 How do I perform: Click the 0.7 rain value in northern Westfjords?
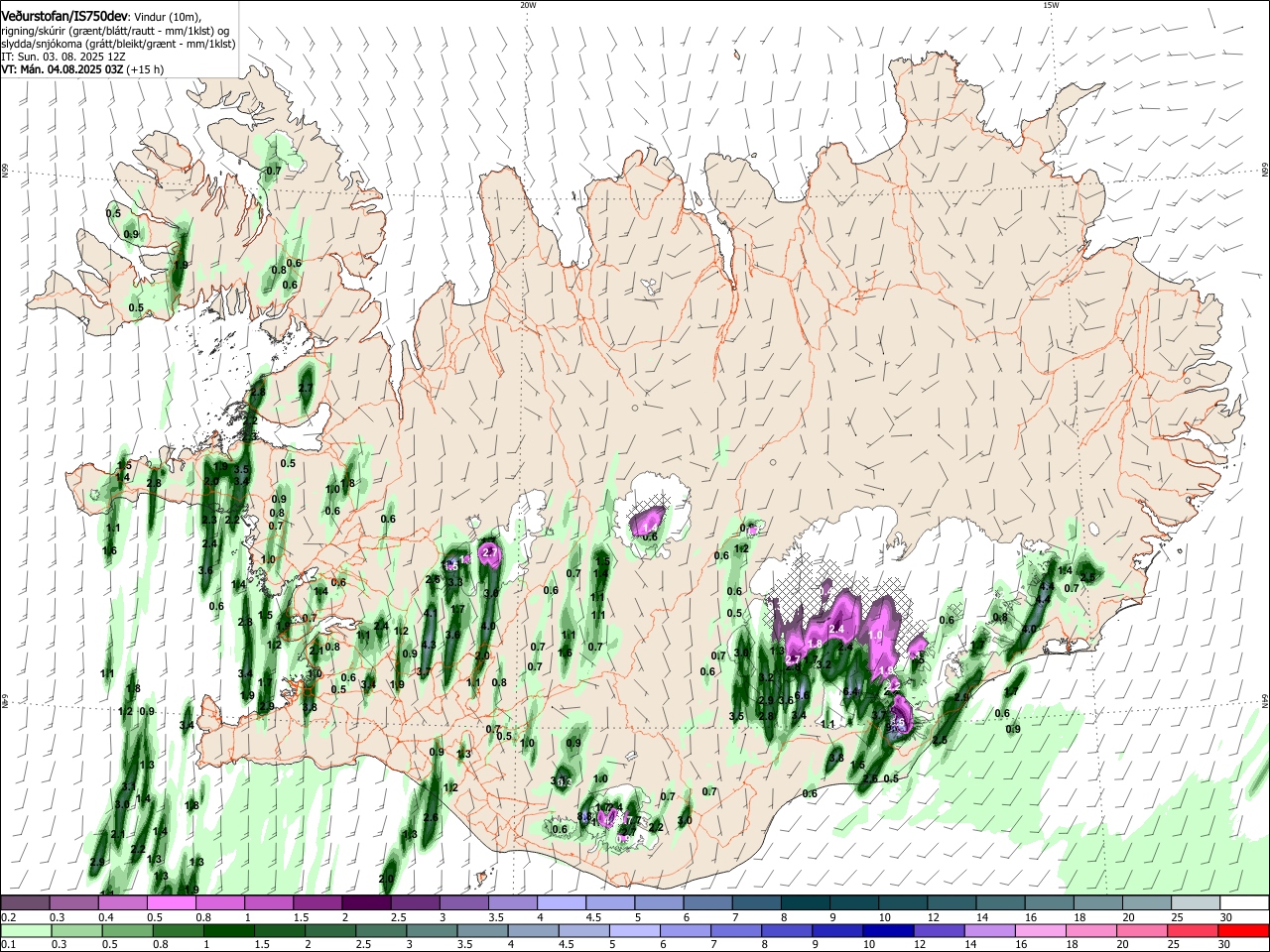pos(274,171)
